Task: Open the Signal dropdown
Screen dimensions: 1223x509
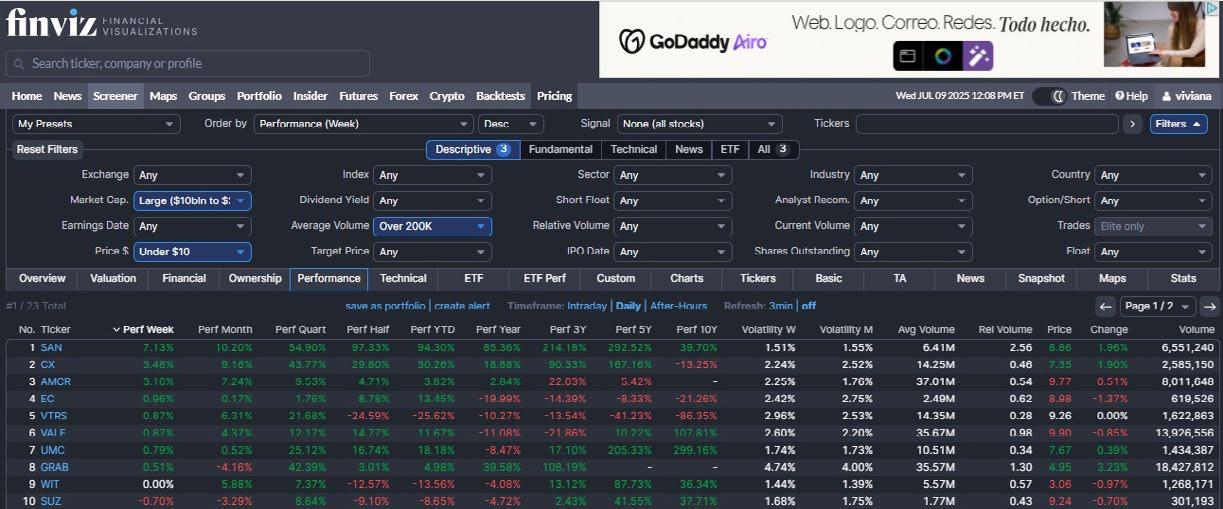Action: pyautogui.click(x=699, y=124)
